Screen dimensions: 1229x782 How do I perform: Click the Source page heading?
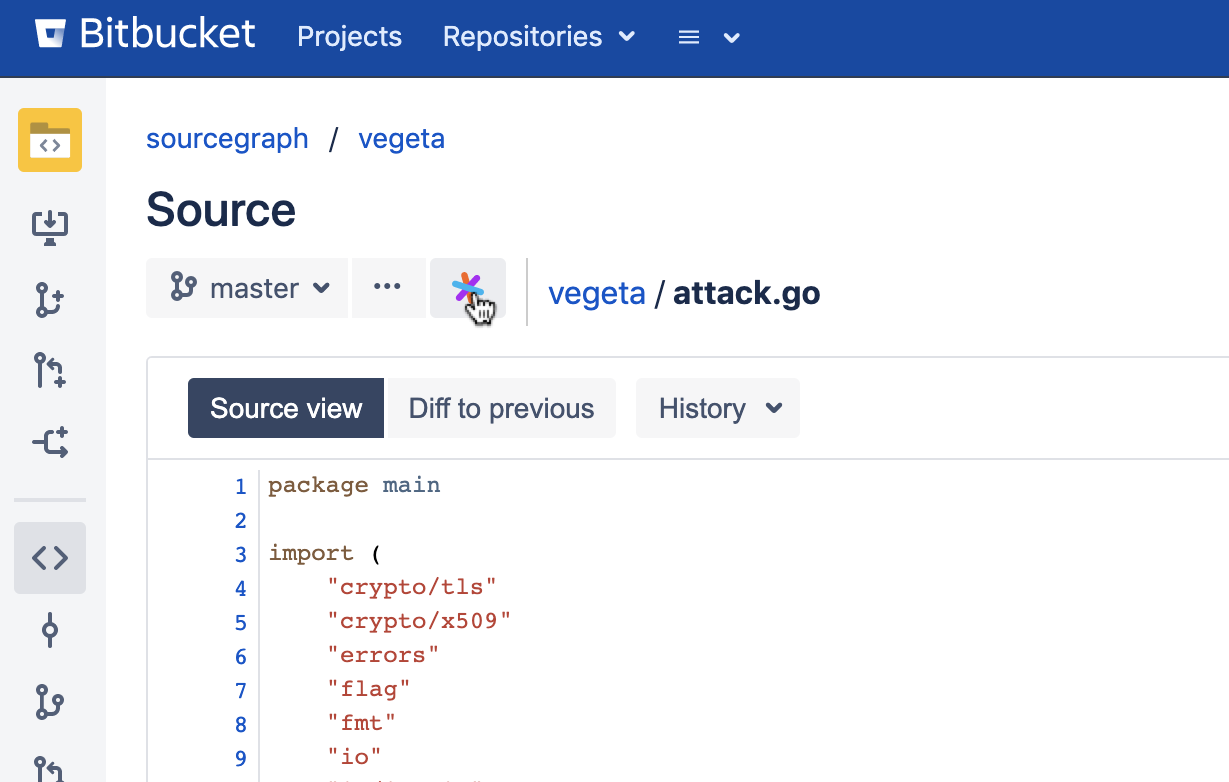[x=221, y=210]
